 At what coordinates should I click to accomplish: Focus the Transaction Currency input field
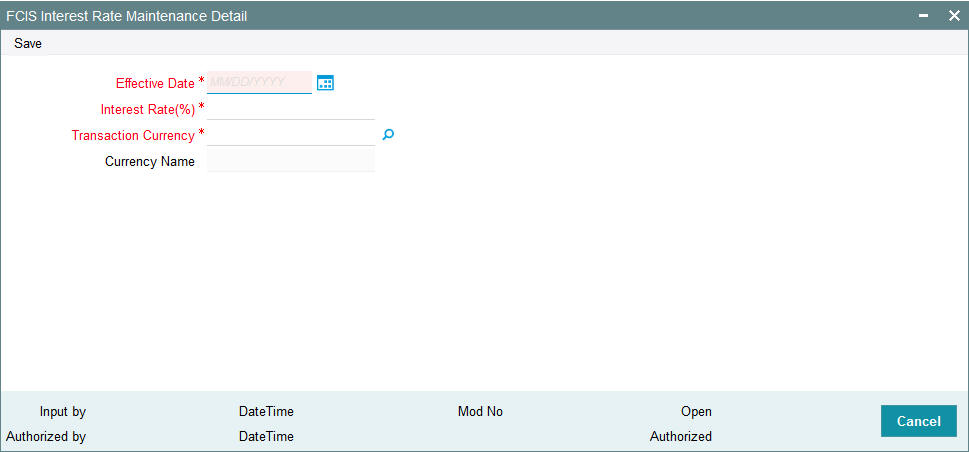coord(291,135)
